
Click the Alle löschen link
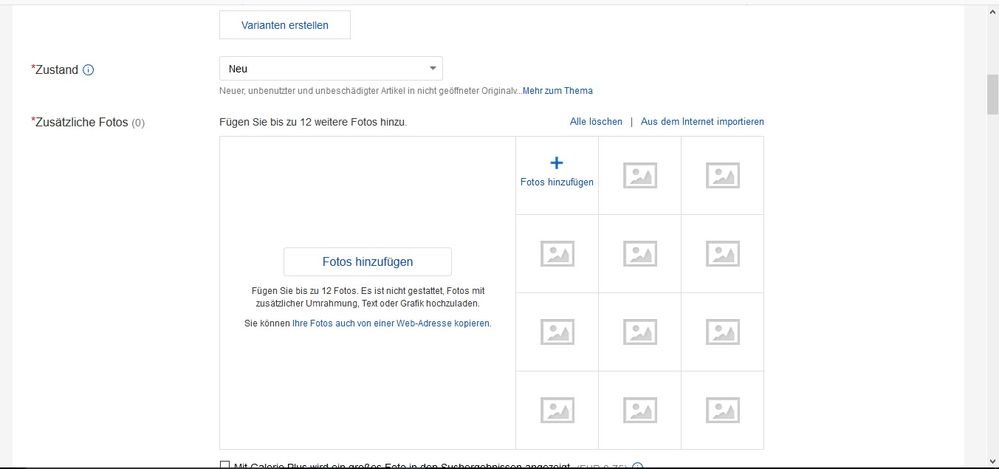pyautogui.click(x=596, y=122)
